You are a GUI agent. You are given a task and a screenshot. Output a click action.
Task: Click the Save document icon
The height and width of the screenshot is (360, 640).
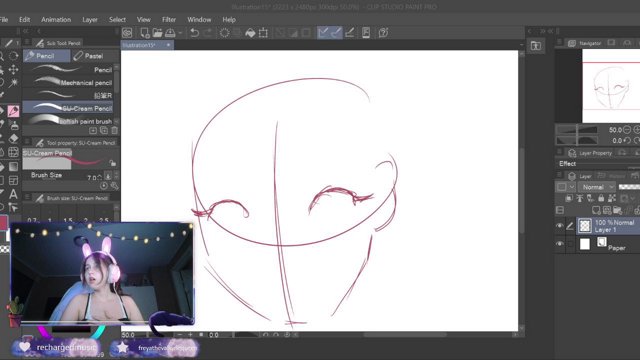pos(170,33)
